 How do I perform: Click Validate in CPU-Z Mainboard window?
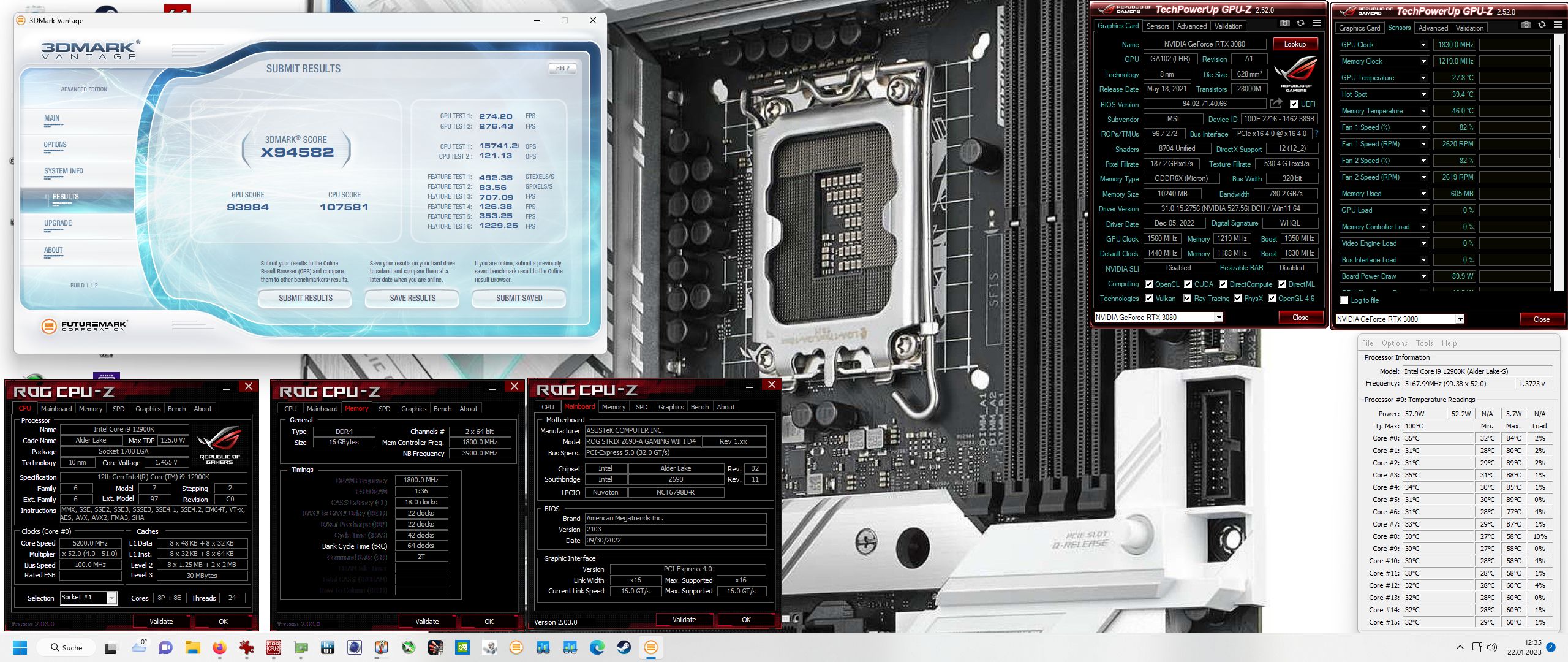684,620
